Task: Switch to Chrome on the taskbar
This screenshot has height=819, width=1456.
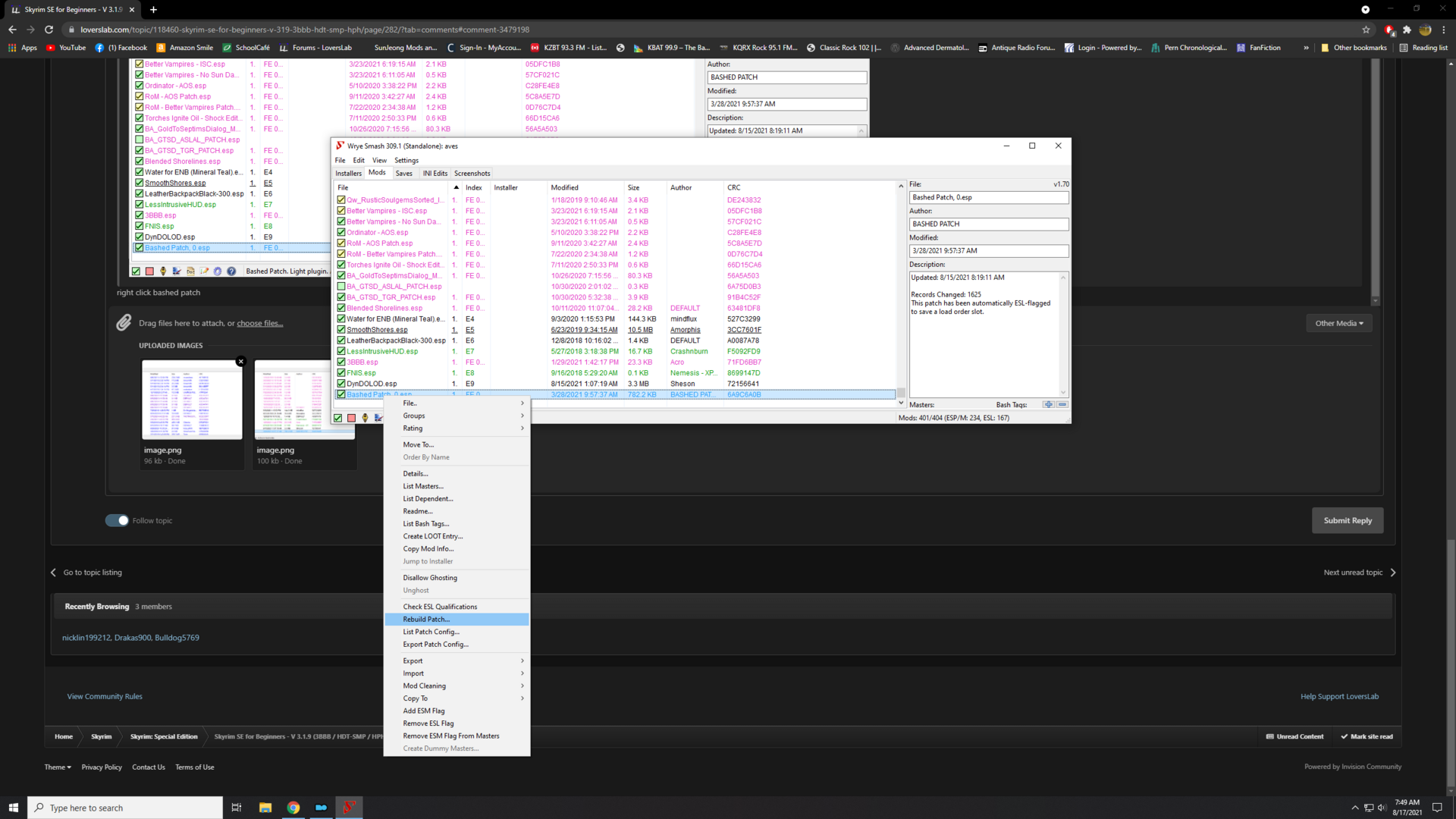Action: (293, 808)
